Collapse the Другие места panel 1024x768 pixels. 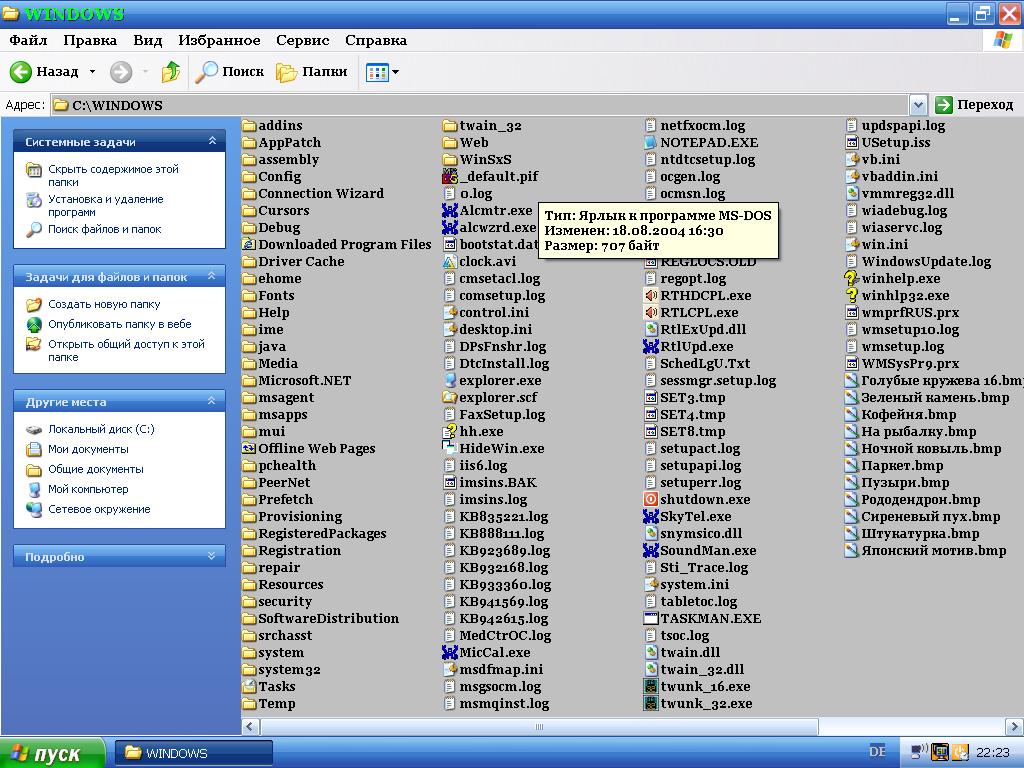point(212,401)
